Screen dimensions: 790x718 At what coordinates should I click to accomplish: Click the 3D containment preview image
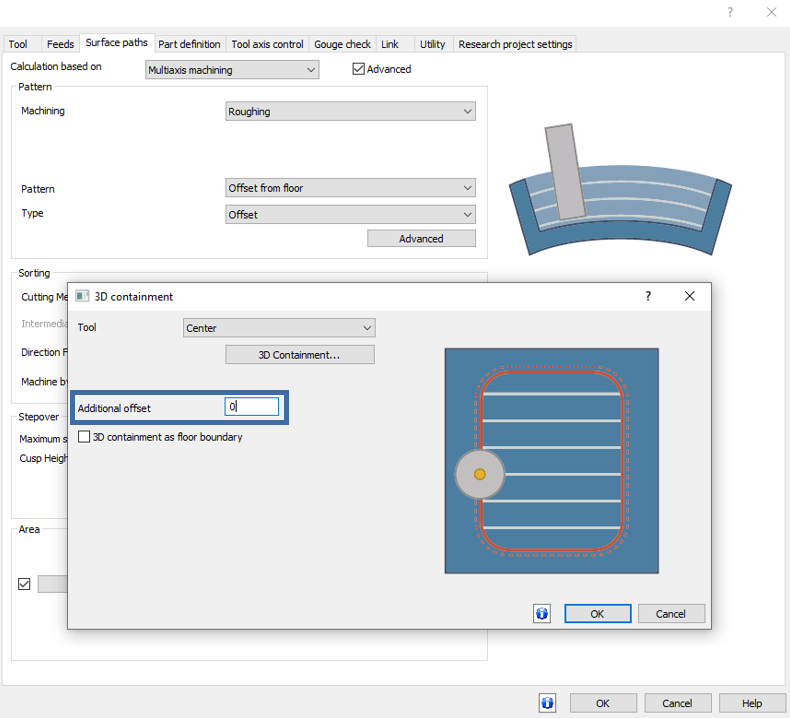pos(552,461)
